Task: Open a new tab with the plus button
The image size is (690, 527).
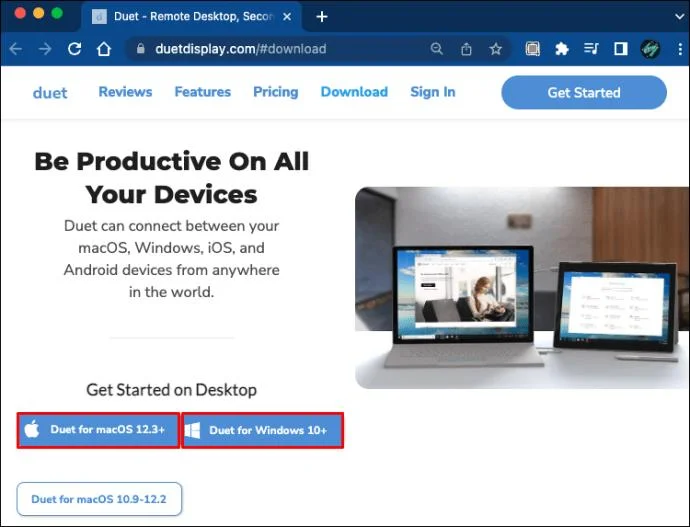Action: tap(322, 17)
